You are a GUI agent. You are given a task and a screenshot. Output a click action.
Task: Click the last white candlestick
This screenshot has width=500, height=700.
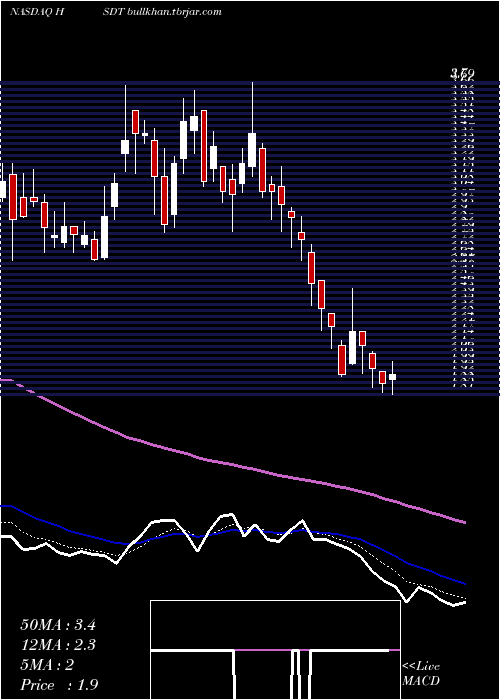pyautogui.click(x=392, y=377)
